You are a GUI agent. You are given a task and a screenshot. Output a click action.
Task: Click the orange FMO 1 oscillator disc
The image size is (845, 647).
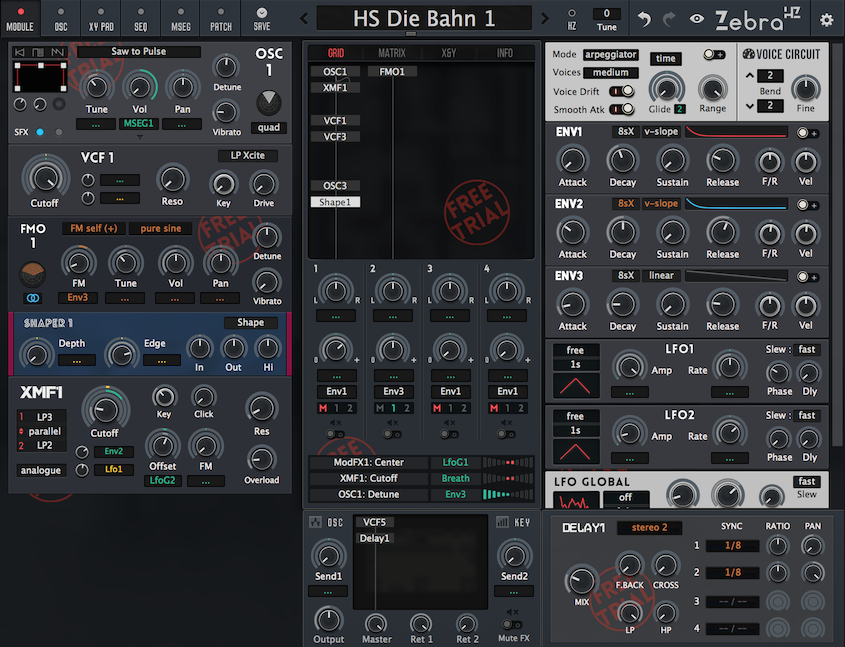tap(32, 274)
